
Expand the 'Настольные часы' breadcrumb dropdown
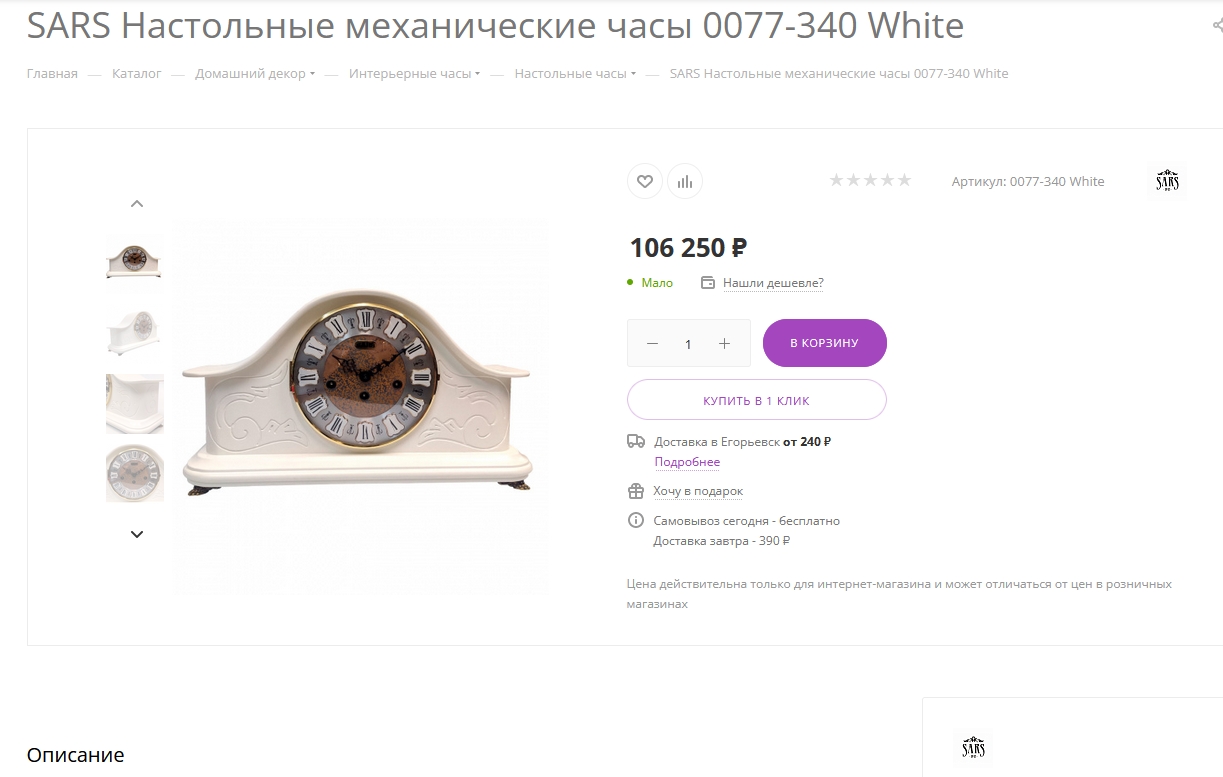[633, 74]
